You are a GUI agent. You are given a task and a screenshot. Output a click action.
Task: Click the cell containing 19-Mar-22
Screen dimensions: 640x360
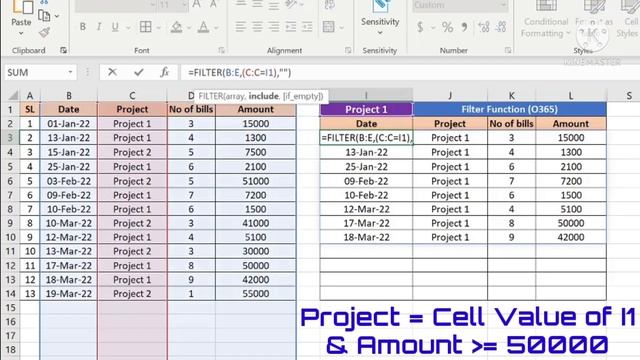(x=69, y=293)
